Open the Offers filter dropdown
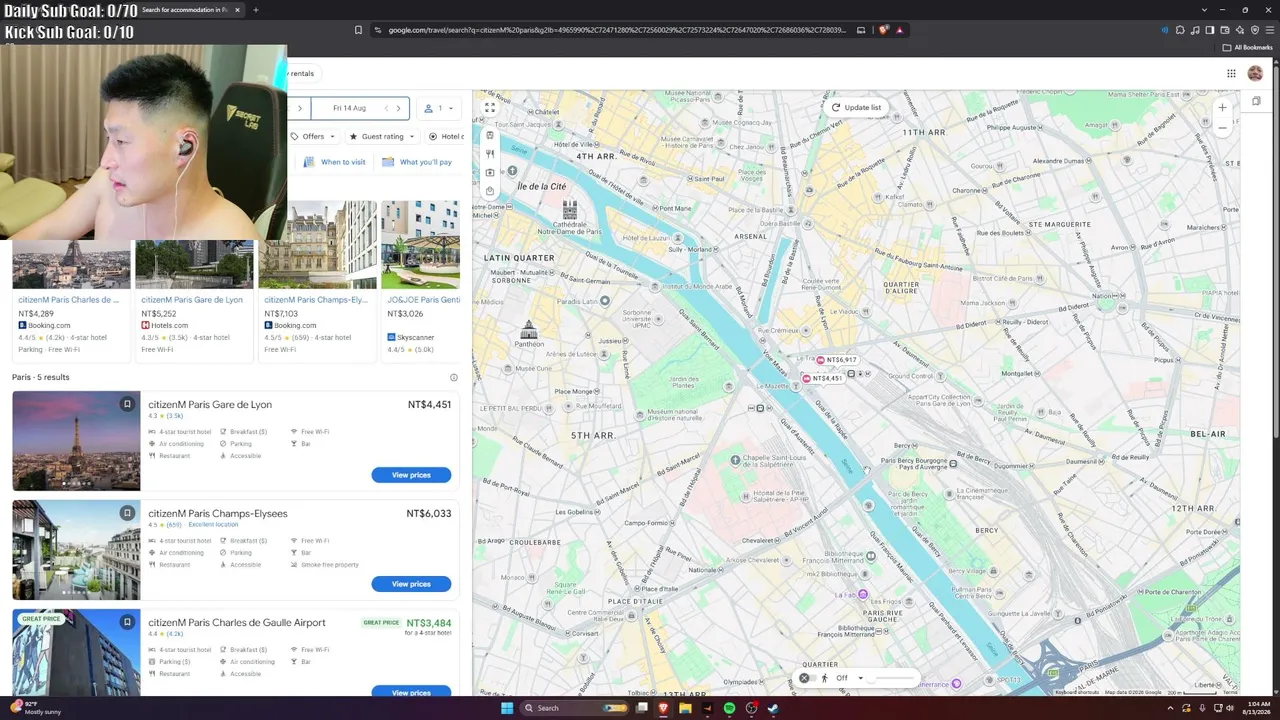Image resolution: width=1280 pixels, height=720 pixels. pos(313,136)
